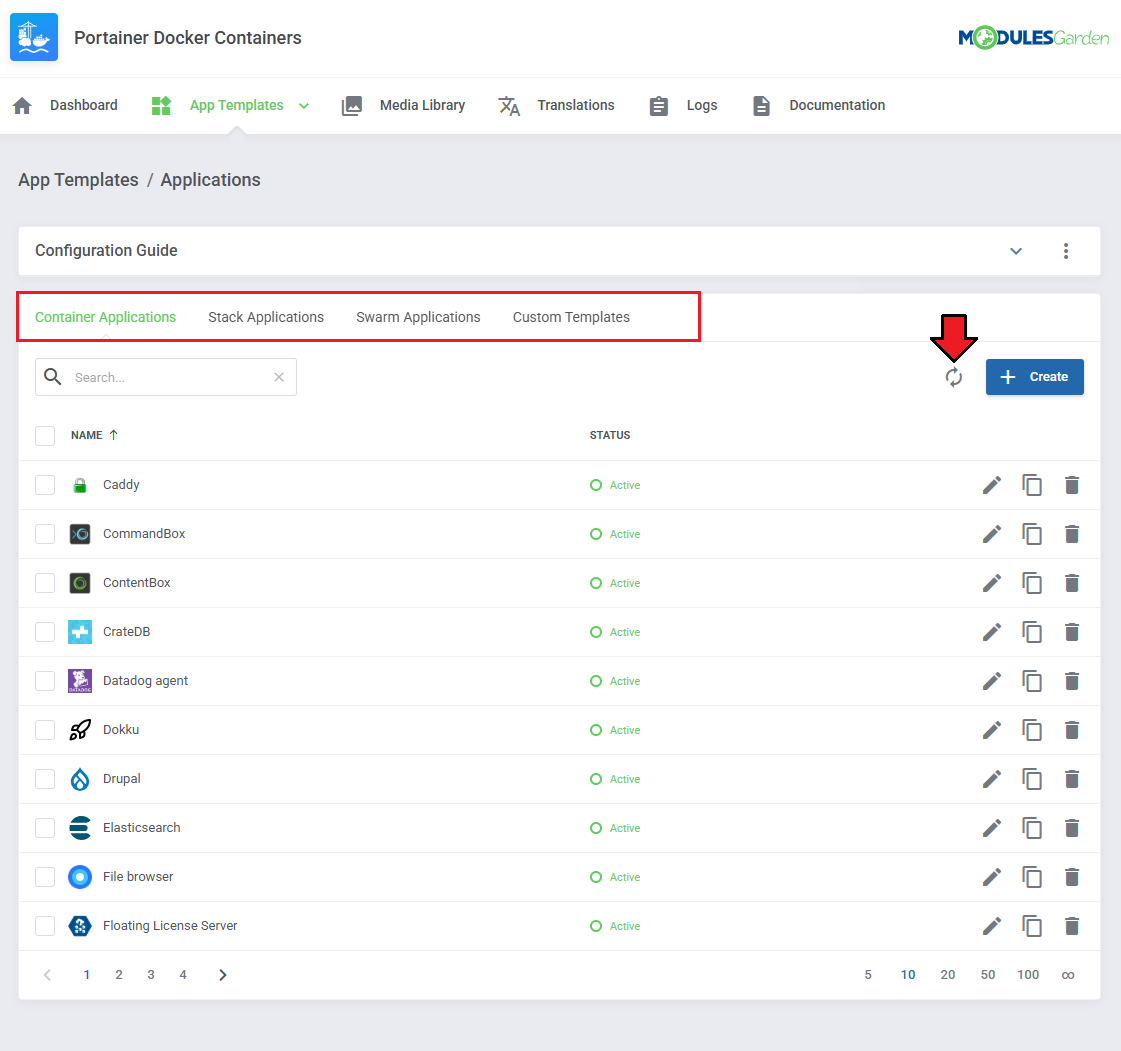Show 50 entries per page
The image size is (1121, 1051).
988,974
